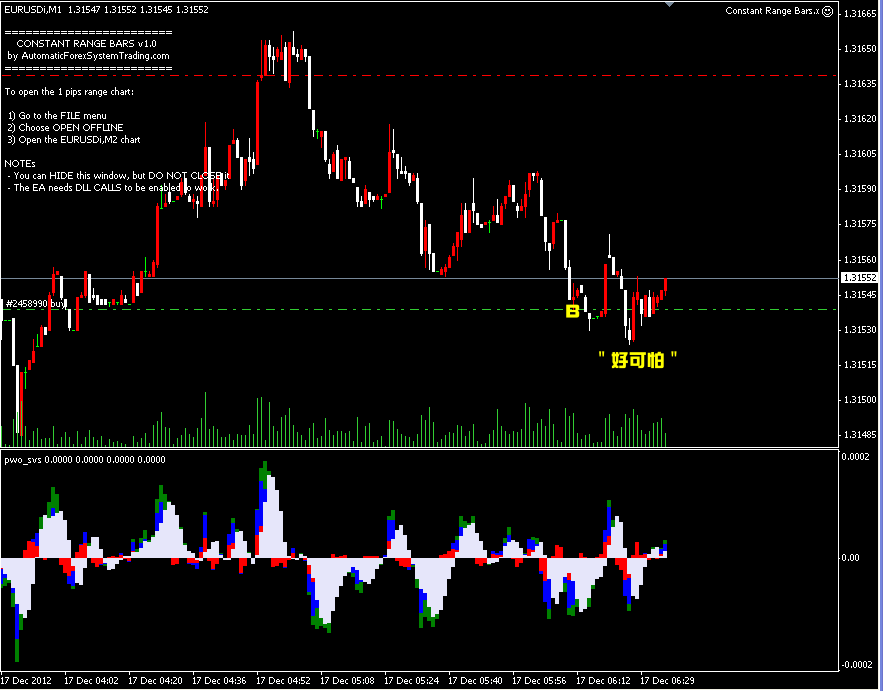This screenshot has height=691, width=883.
Task: Click price axis value 1.31665
Action: click(x=860, y=14)
